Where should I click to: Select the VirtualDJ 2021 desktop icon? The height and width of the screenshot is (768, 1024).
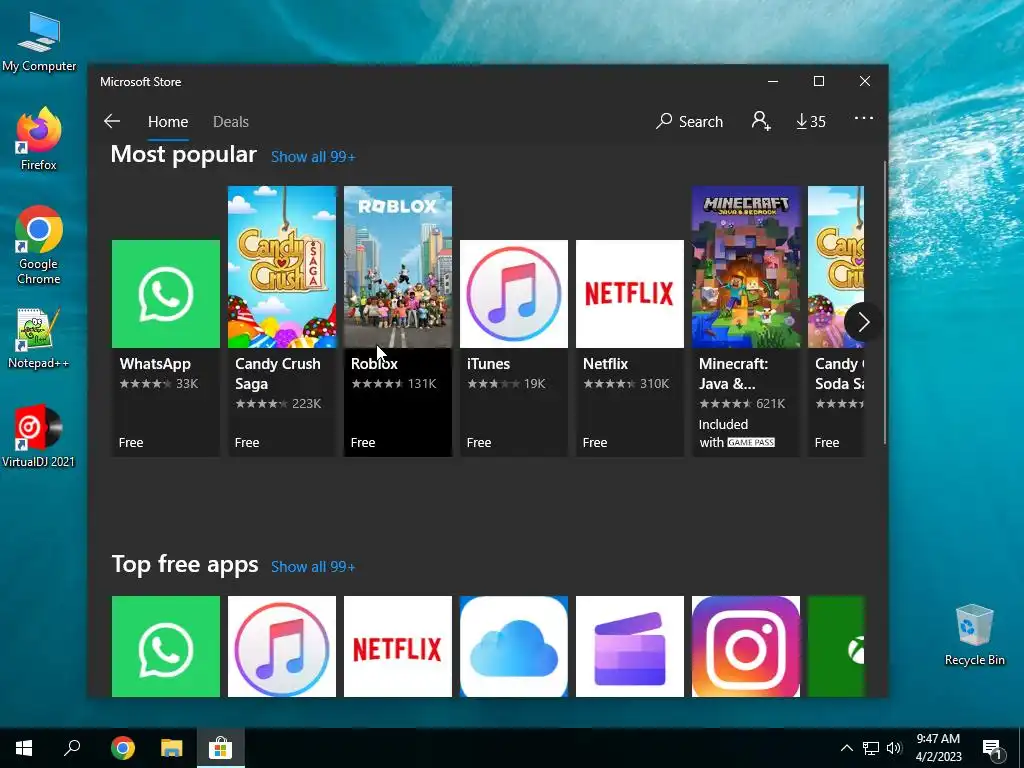pyautogui.click(x=39, y=436)
